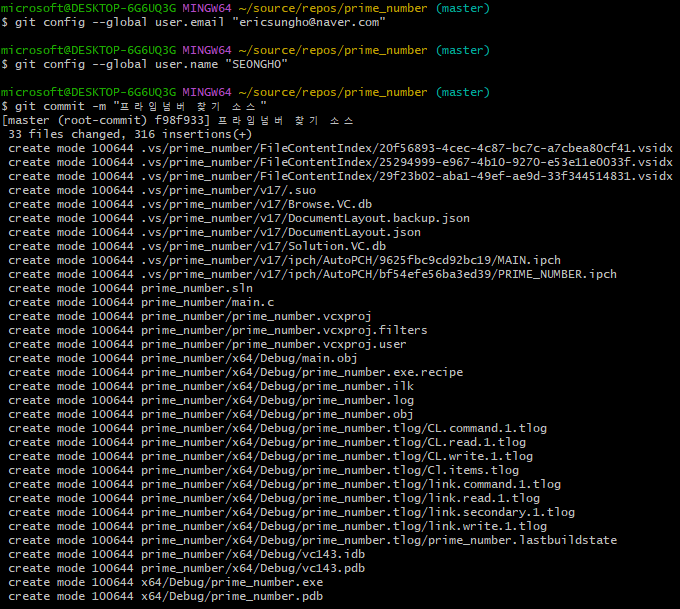Click the vc143.idb file line

pyautogui.click(x=186, y=554)
